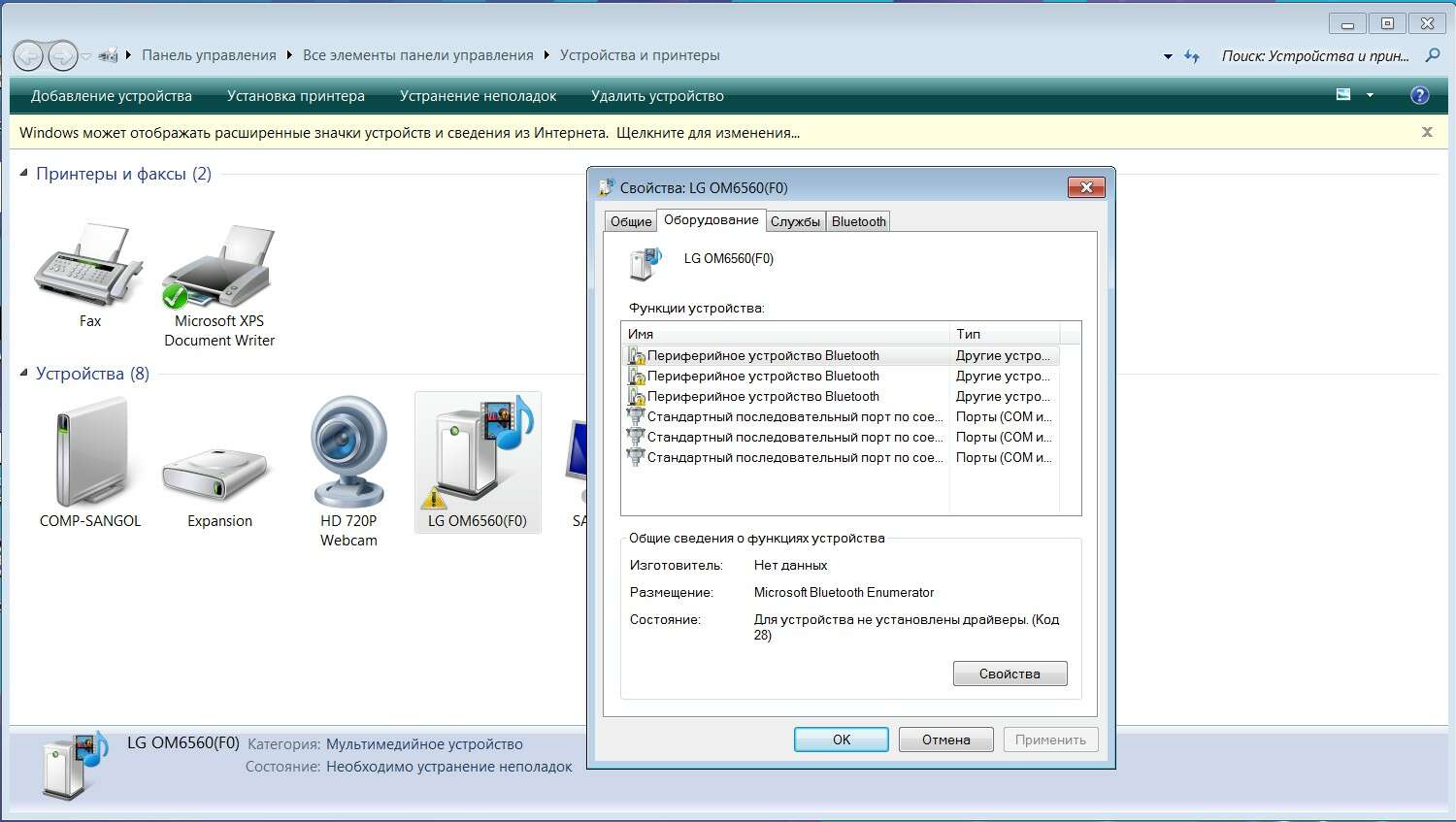Image resolution: width=1456 pixels, height=822 pixels.
Task: Switch to the Службы tab
Action: (795, 221)
